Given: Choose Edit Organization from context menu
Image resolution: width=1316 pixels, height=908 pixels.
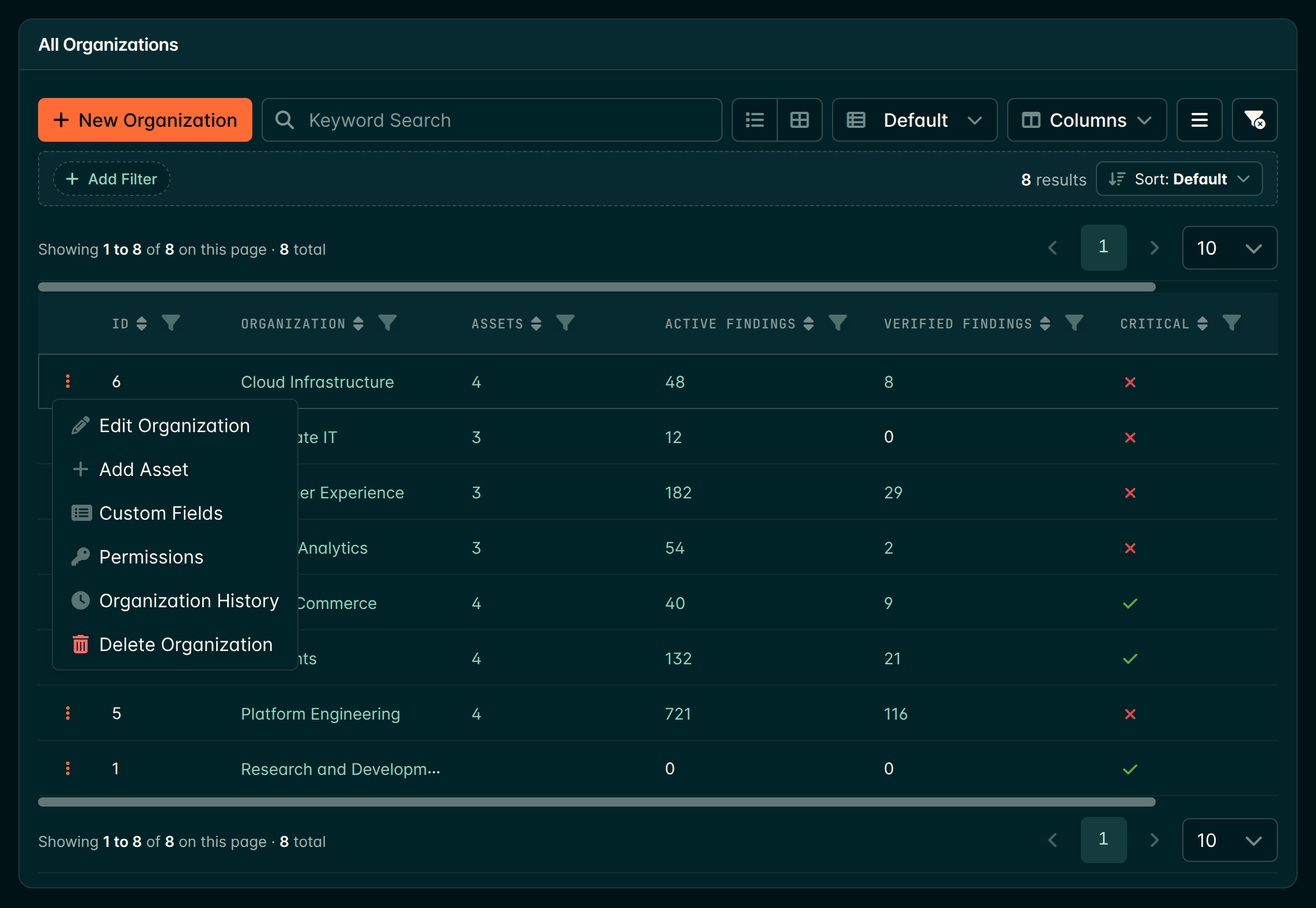Looking at the screenshot, I should (175, 426).
